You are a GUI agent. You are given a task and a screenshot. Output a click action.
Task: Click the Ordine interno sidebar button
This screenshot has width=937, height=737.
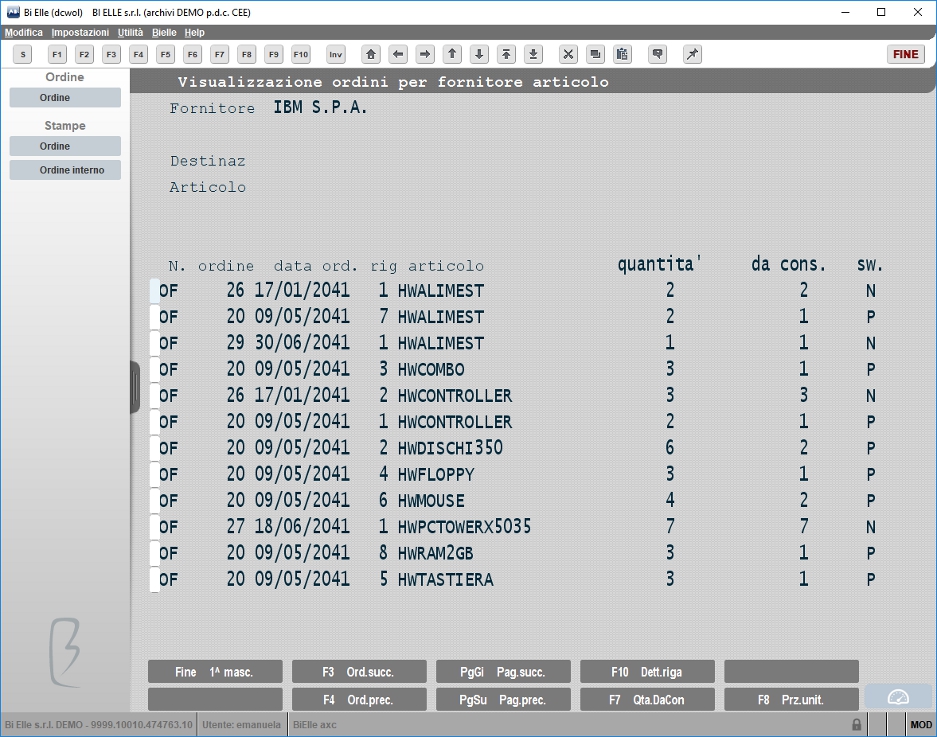65,170
